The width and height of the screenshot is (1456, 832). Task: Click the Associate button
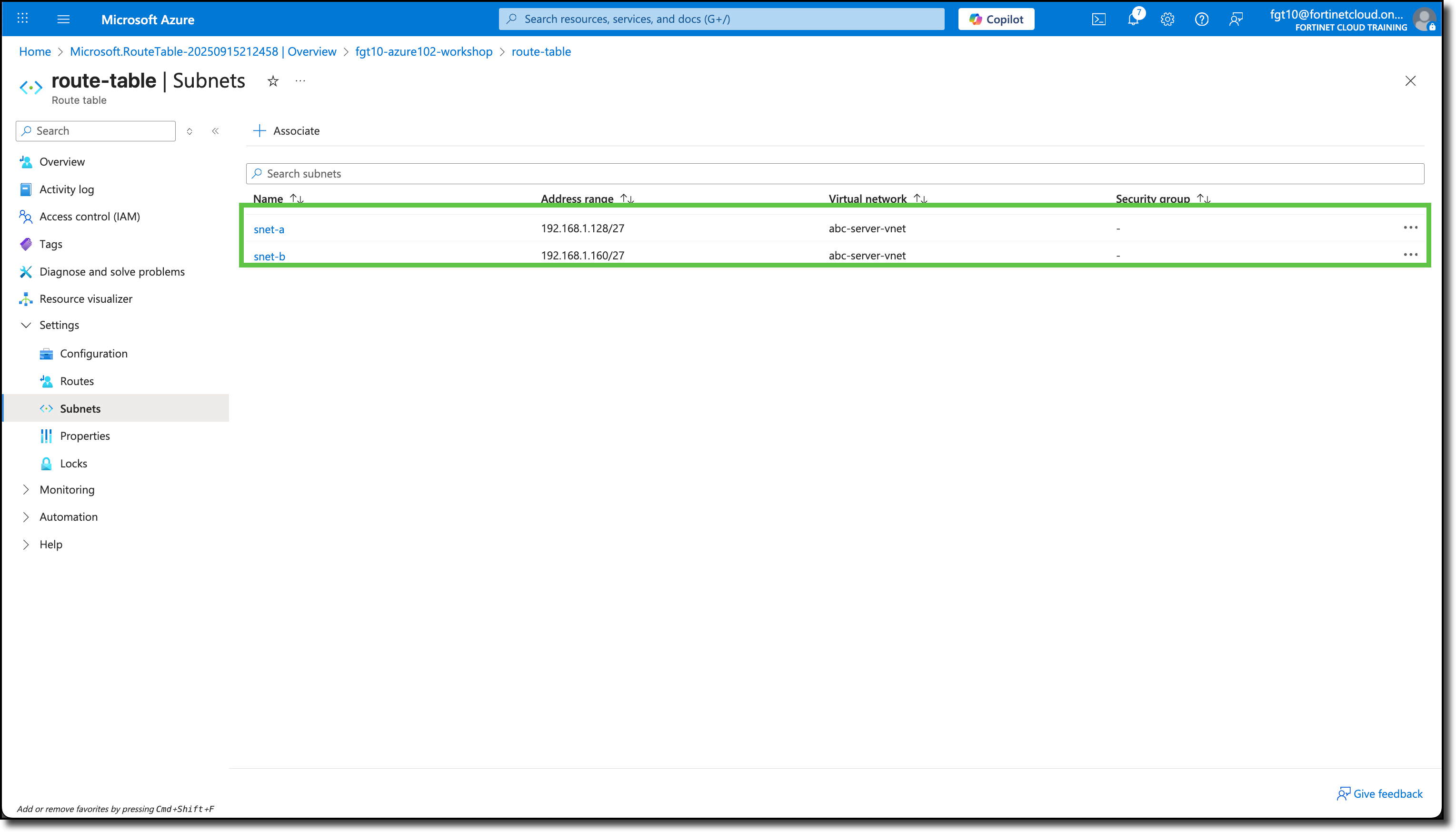click(287, 130)
